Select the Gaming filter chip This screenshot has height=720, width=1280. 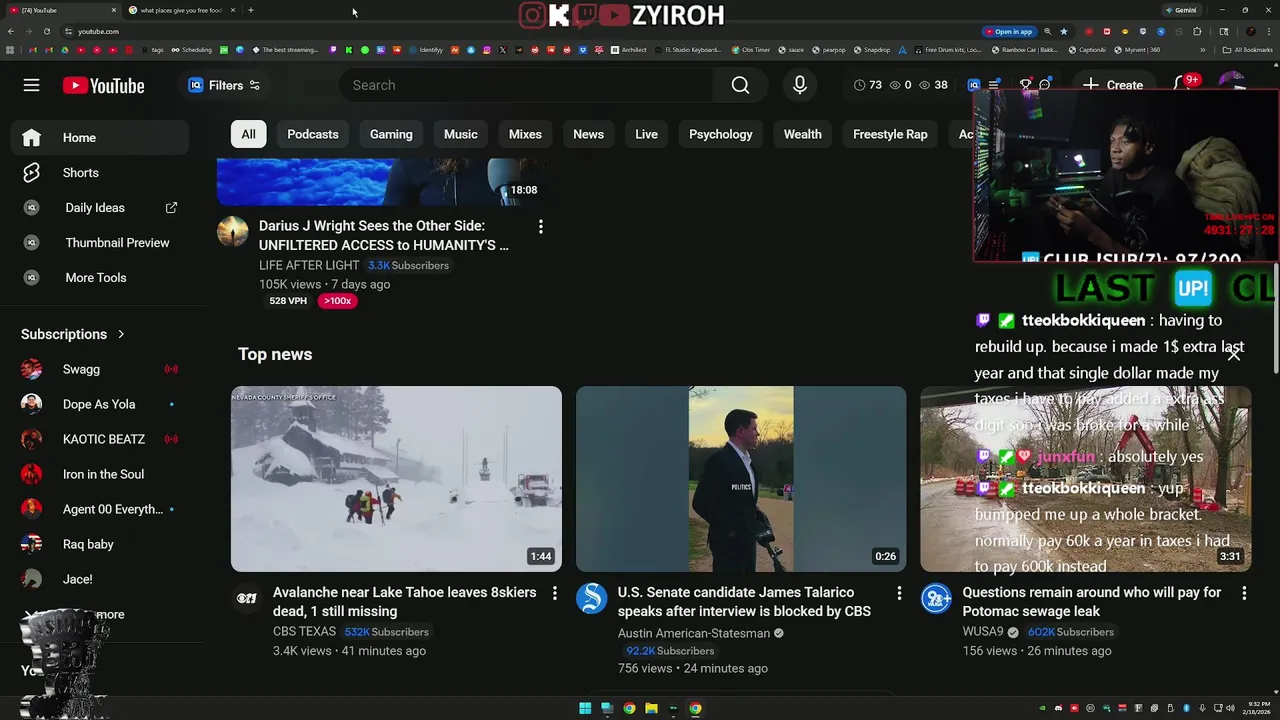click(391, 134)
